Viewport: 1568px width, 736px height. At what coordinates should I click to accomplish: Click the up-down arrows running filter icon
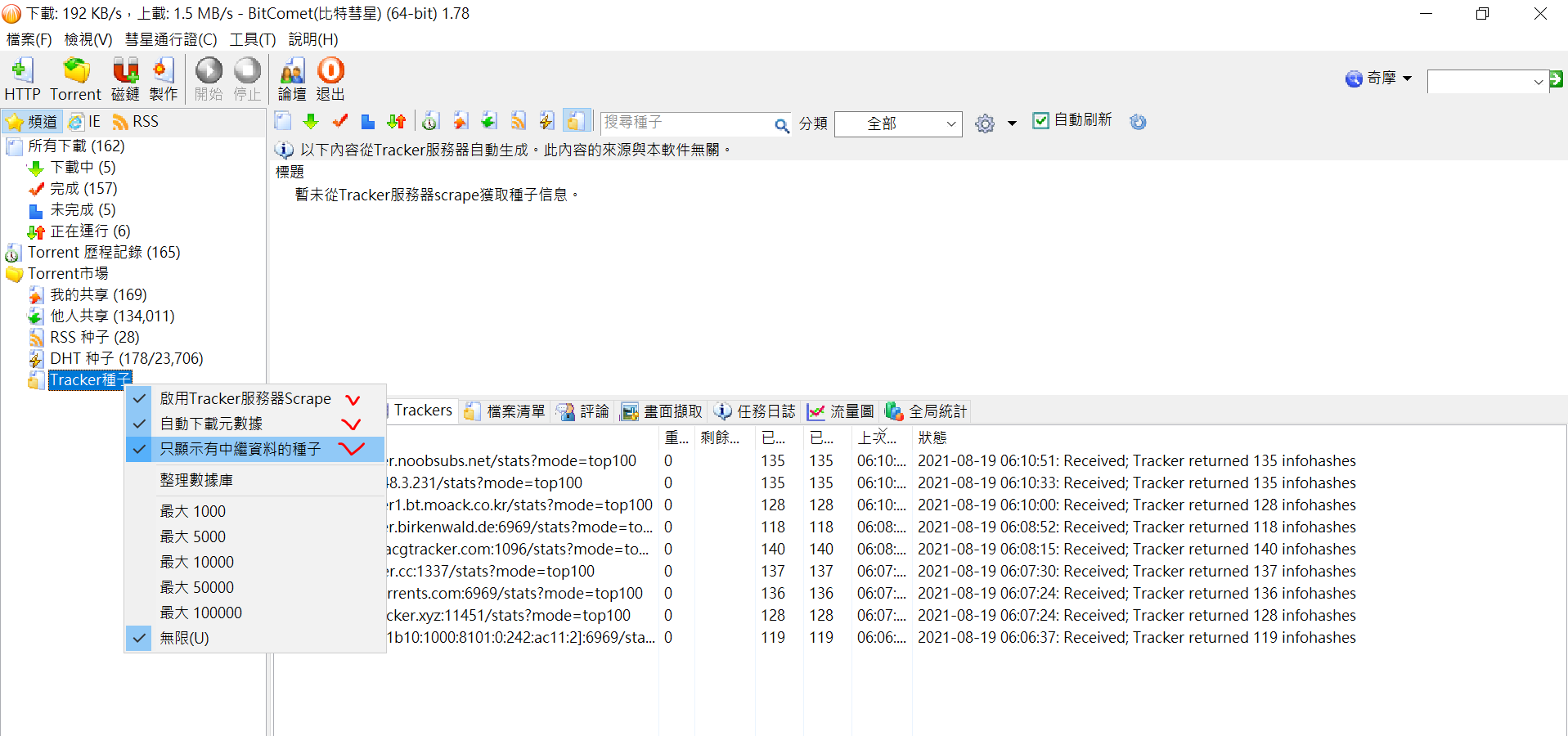tap(397, 121)
